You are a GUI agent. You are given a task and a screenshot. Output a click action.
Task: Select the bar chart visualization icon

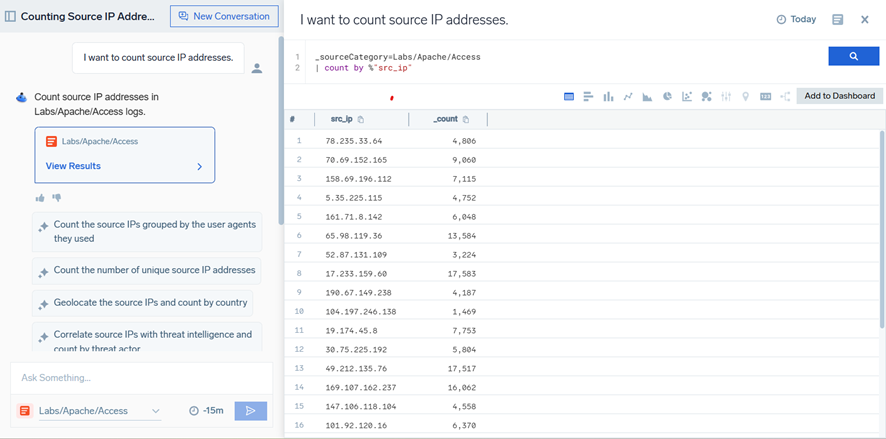click(589, 97)
